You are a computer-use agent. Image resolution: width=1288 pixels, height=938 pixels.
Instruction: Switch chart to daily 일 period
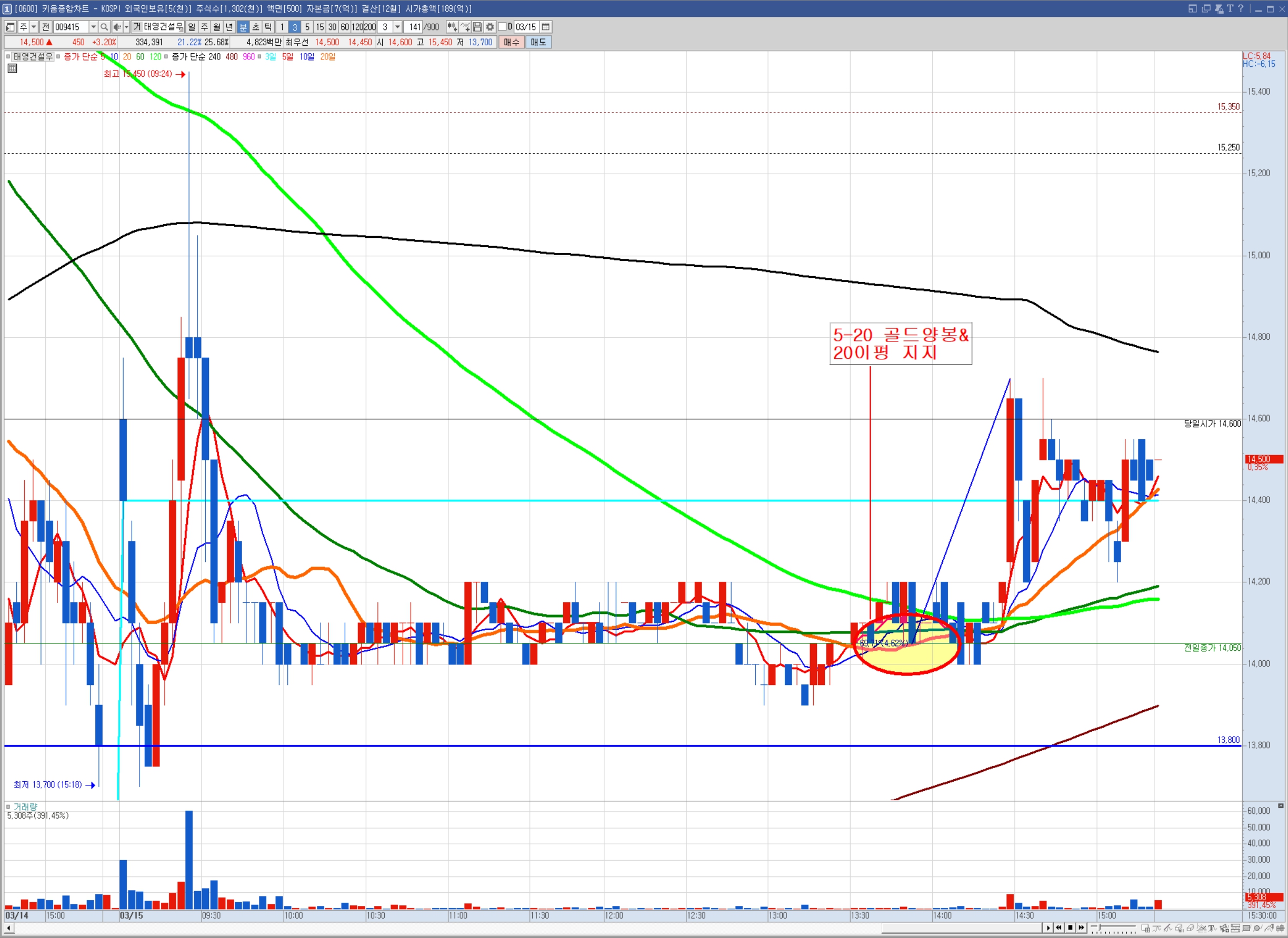pos(192,27)
